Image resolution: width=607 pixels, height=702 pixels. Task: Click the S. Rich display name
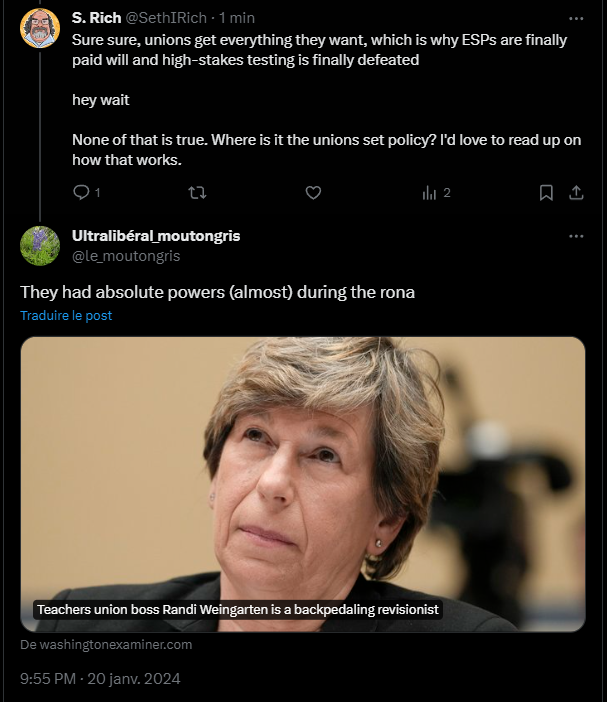(x=96, y=18)
